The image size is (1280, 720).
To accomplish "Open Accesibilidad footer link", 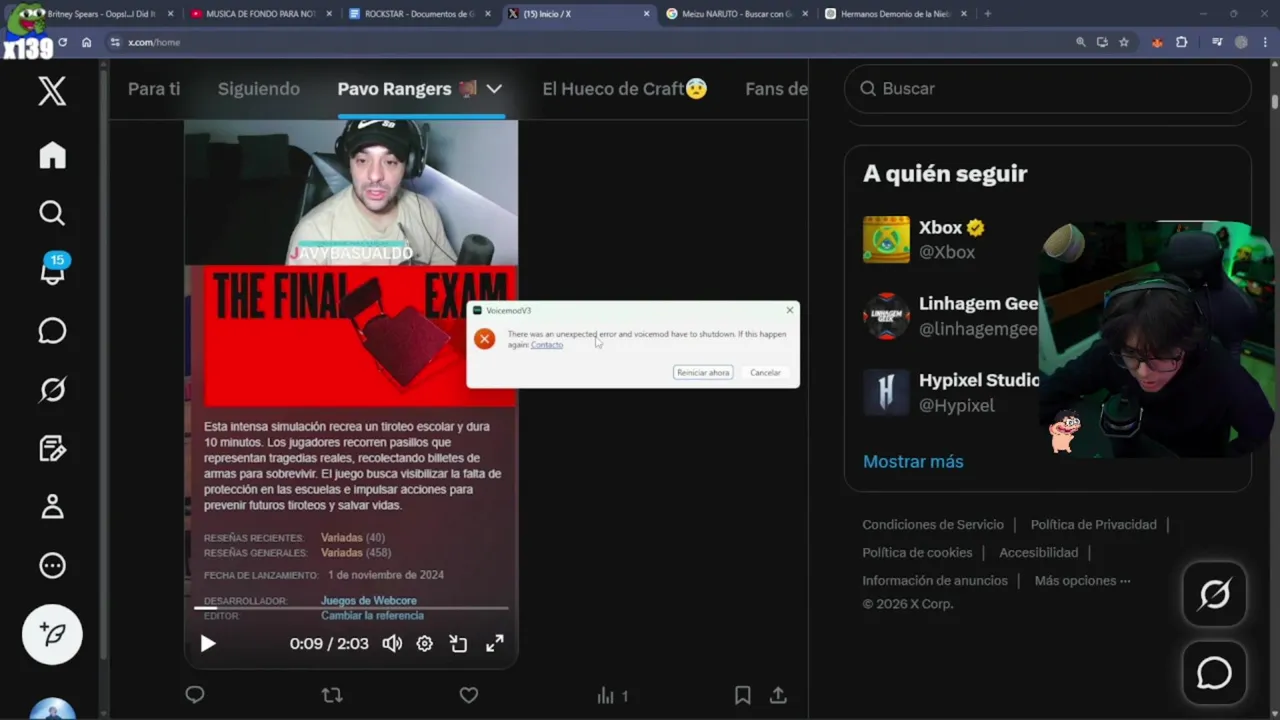I will click(x=1038, y=552).
